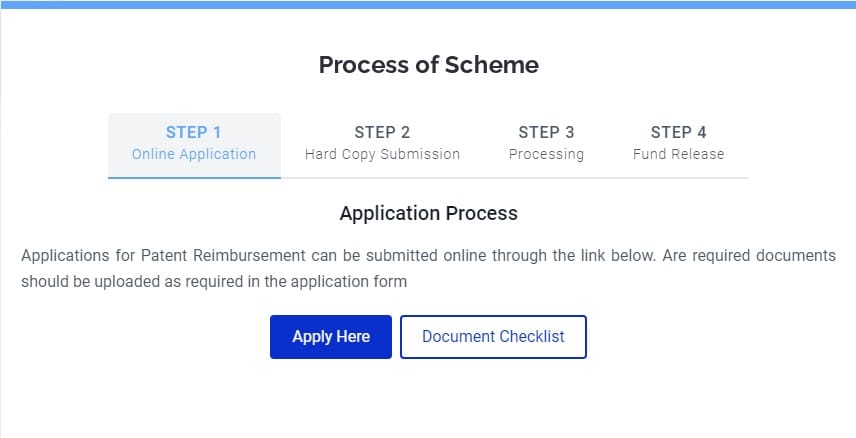Open the Document Checklist
This screenshot has height=438, width=856.
tap(493, 337)
